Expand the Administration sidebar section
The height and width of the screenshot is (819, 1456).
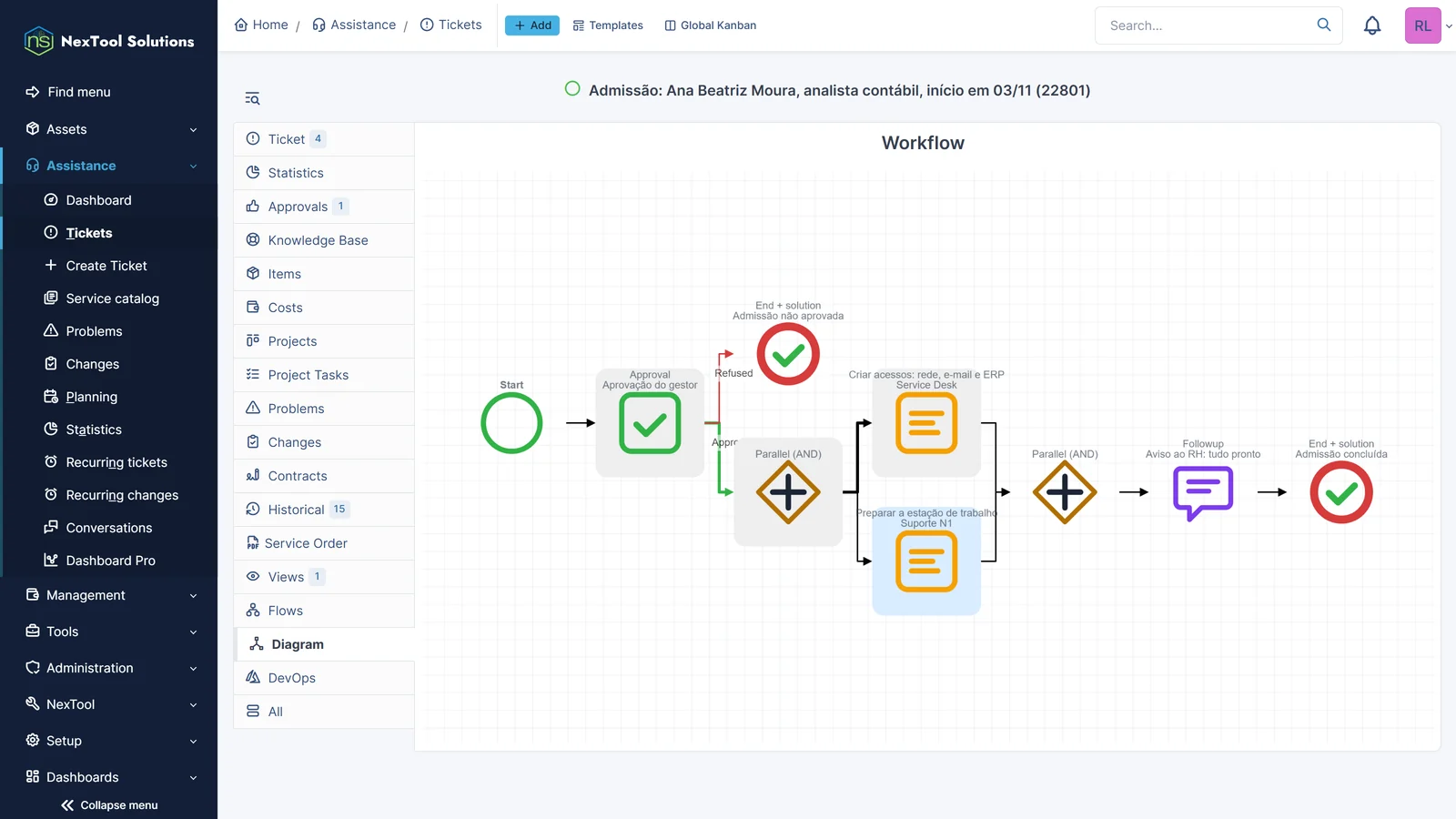tap(109, 668)
